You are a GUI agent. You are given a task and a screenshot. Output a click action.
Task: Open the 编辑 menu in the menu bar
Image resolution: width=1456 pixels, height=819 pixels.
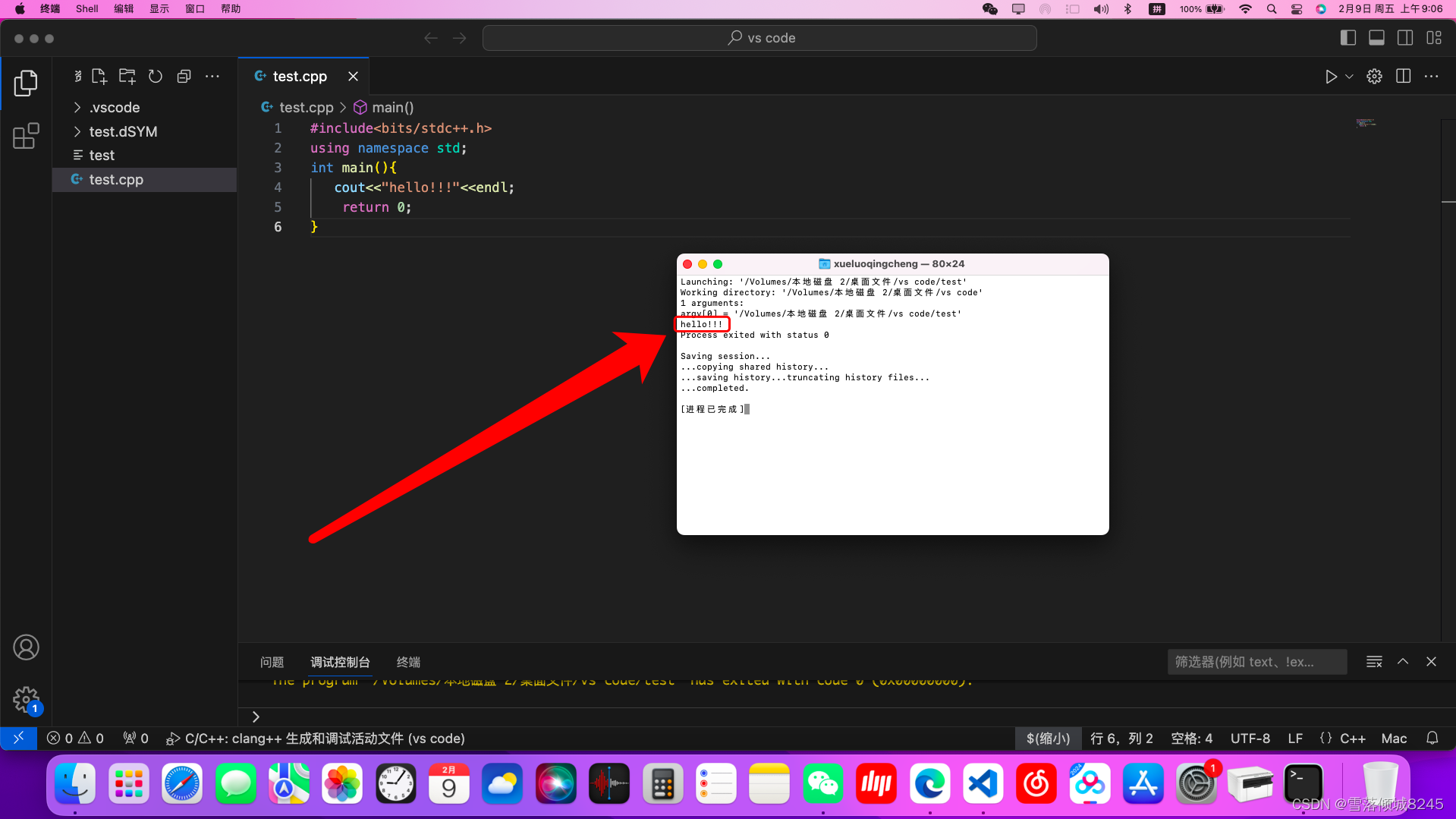click(124, 8)
